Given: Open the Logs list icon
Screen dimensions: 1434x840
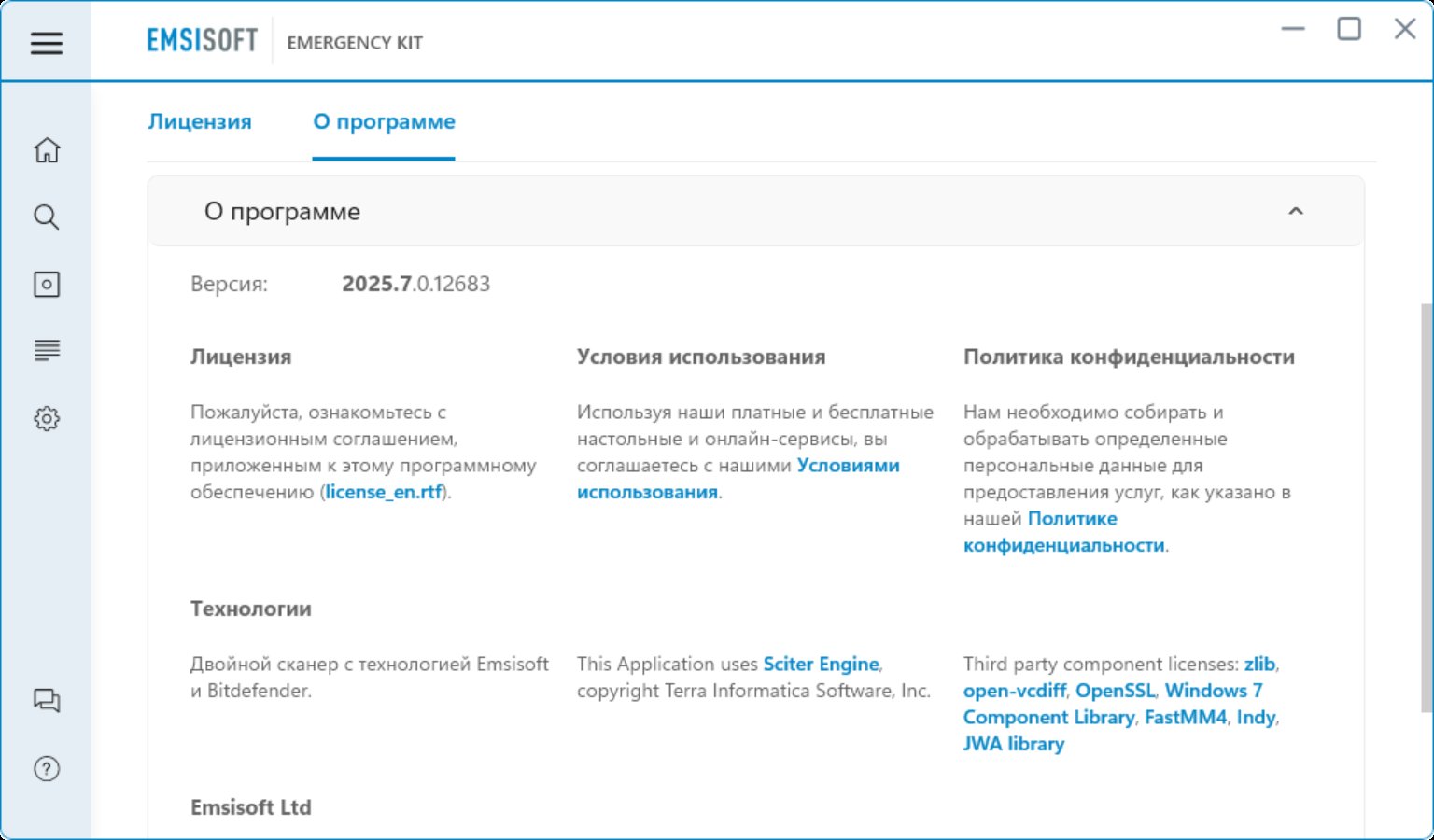Looking at the screenshot, I should [x=47, y=351].
